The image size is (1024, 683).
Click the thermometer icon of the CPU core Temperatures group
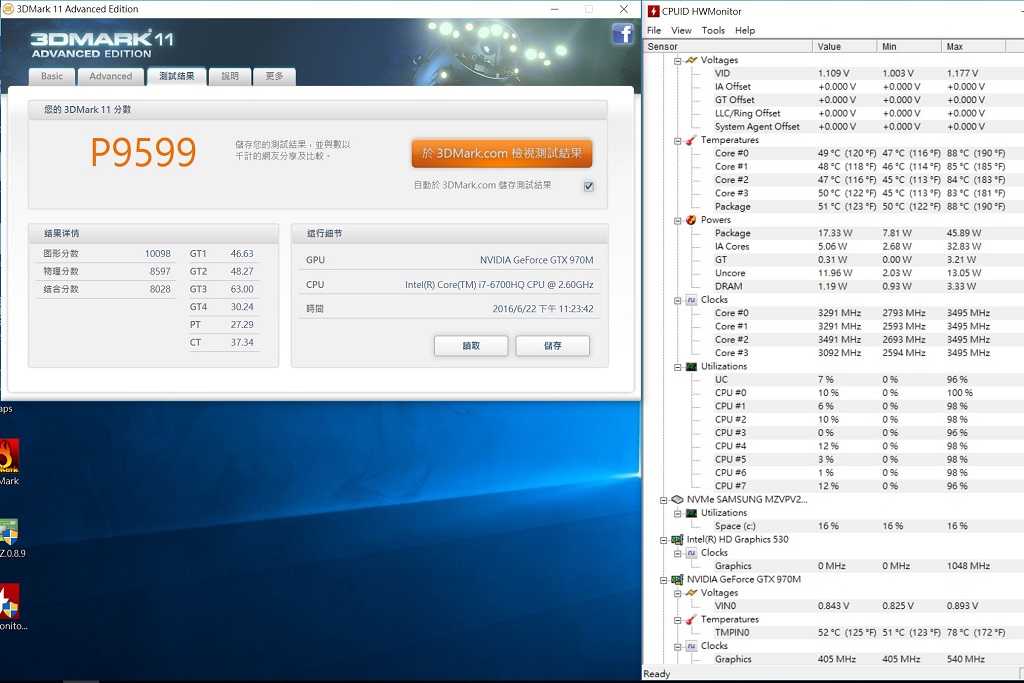[x=691, y=140]
